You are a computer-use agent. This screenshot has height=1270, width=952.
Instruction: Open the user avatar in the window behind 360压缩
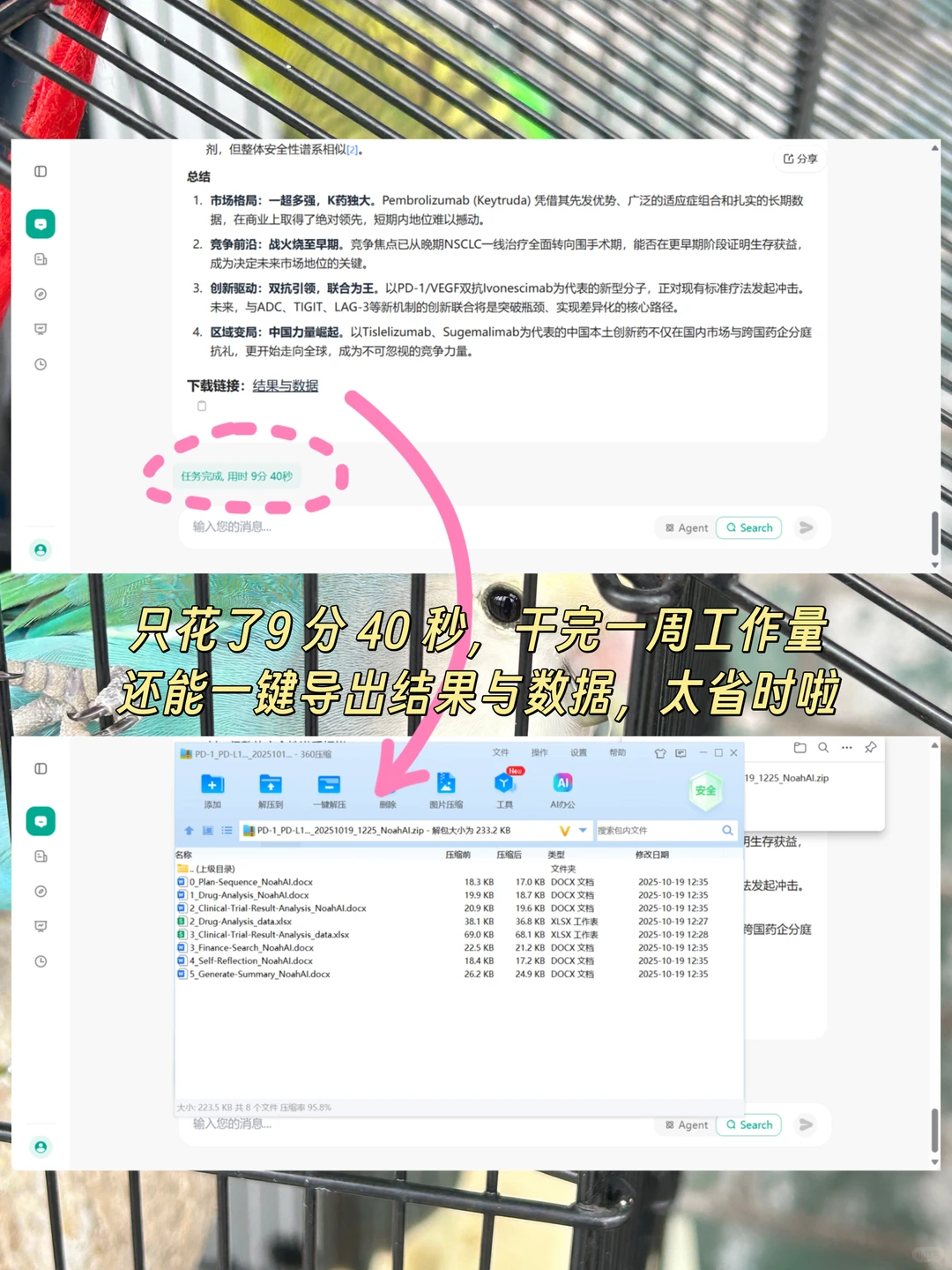click(41, 1147)
